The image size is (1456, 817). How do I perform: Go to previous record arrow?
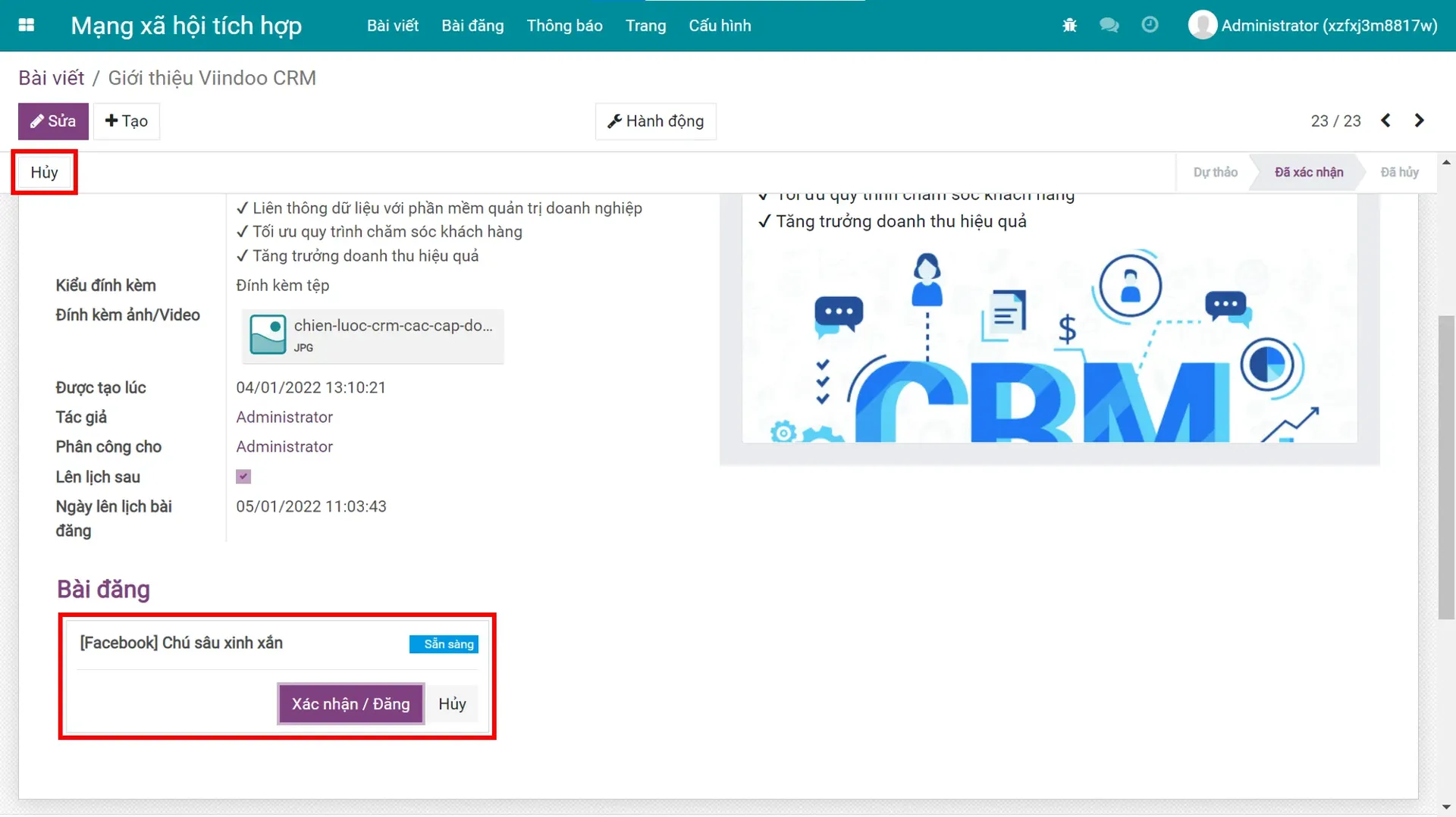[1385, 121]
